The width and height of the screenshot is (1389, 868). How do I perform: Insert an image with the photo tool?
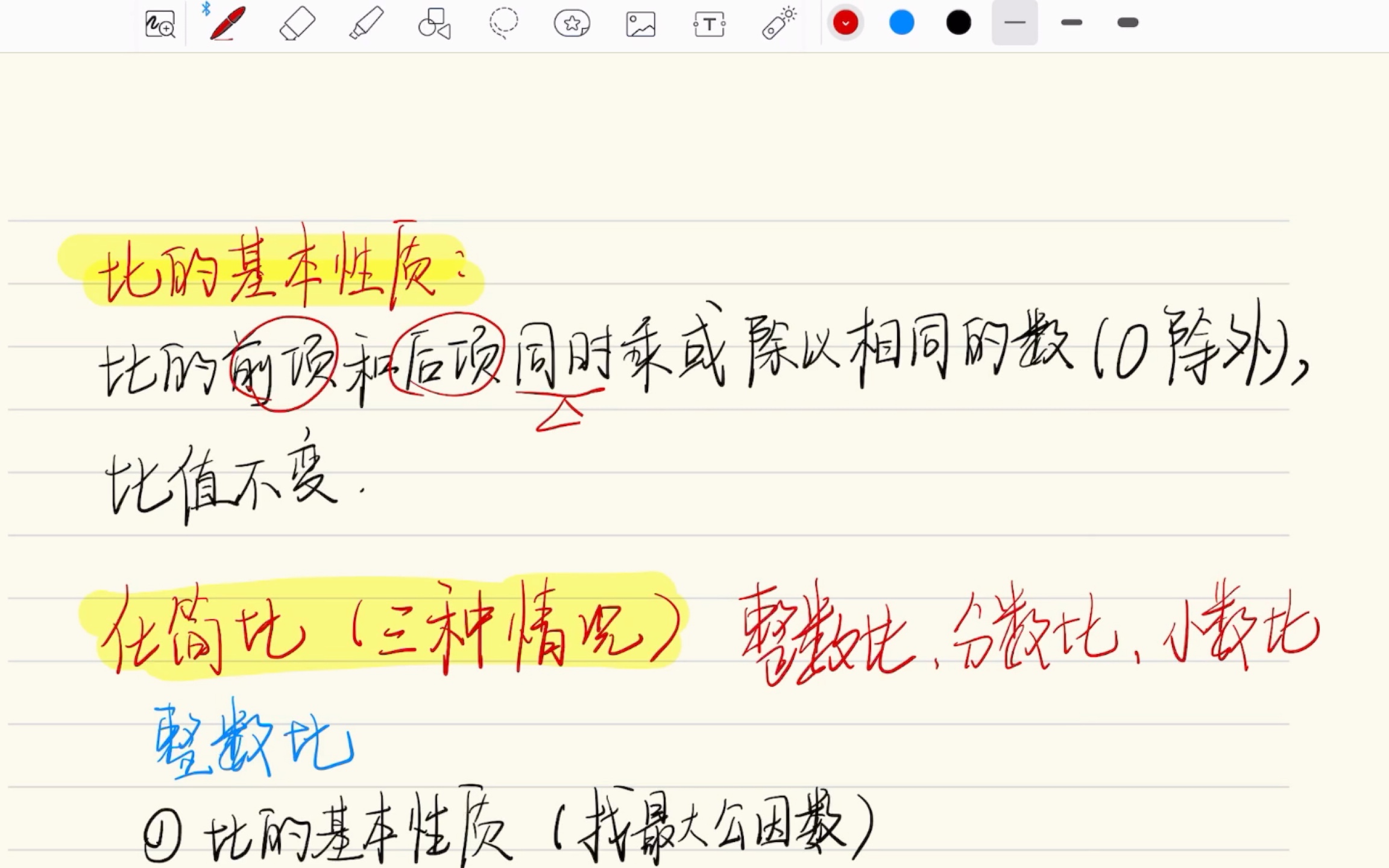point(640,23)
